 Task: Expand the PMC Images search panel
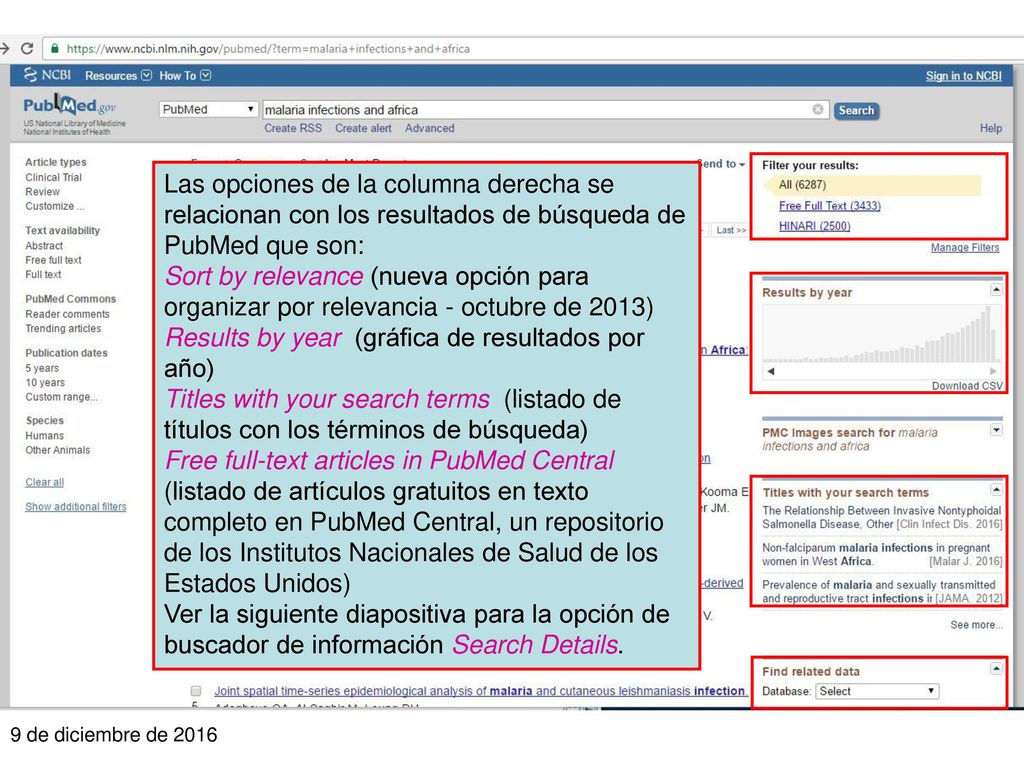tap(996, 430)
